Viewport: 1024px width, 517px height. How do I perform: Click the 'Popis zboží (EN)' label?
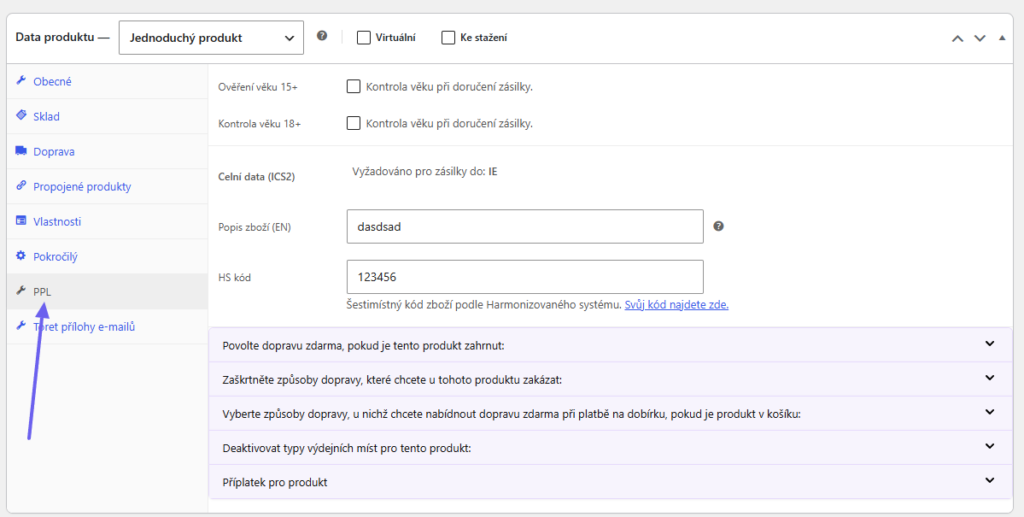255,227
